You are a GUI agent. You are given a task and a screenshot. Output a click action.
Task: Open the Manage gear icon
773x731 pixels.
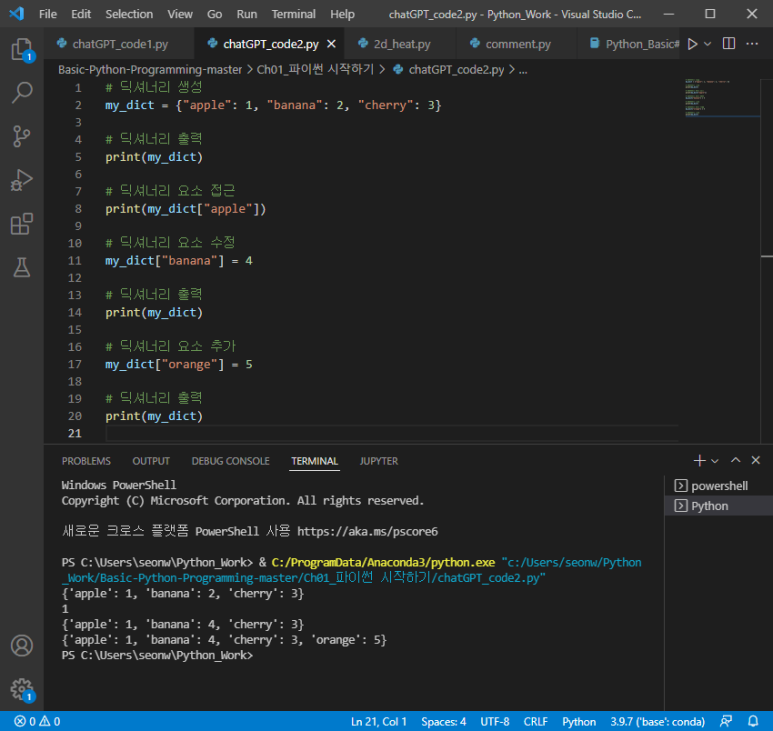pyautogui.click(x=22, y=689)
